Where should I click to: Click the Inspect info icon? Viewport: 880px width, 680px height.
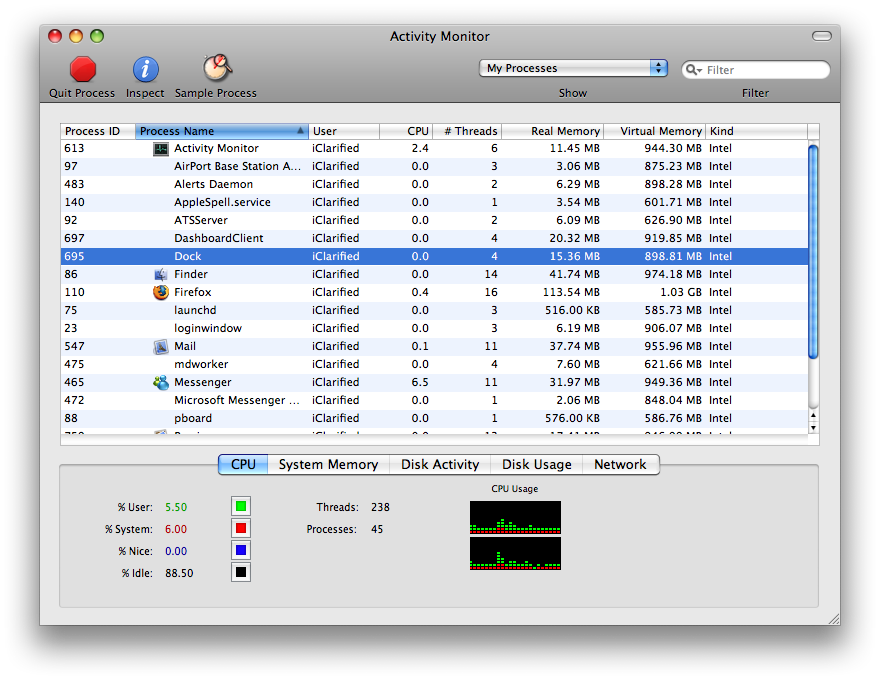tap(145, 69)
